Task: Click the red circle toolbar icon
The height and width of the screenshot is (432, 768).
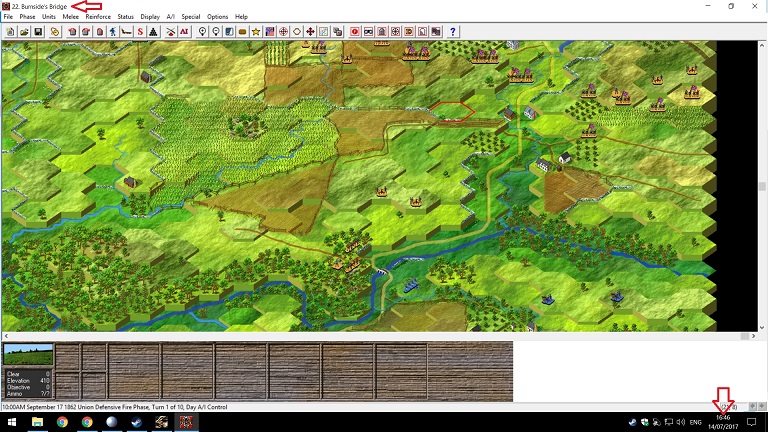Action: pyautogui.click(x=355, y=32)
